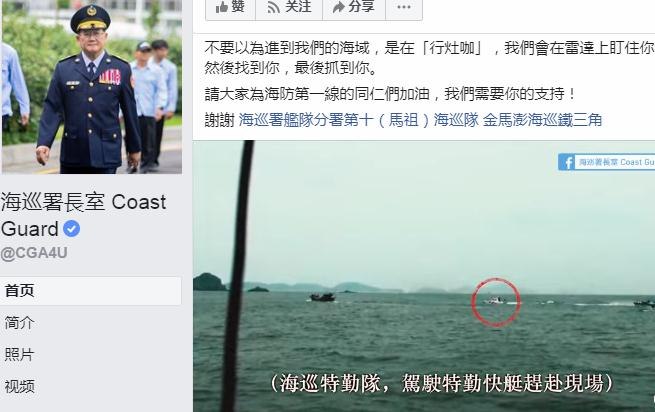Open link 海巡署艦隊分署第十（馬祖）海巡隊
Viewport: 655px width, 412px height.
pos(358,120)
